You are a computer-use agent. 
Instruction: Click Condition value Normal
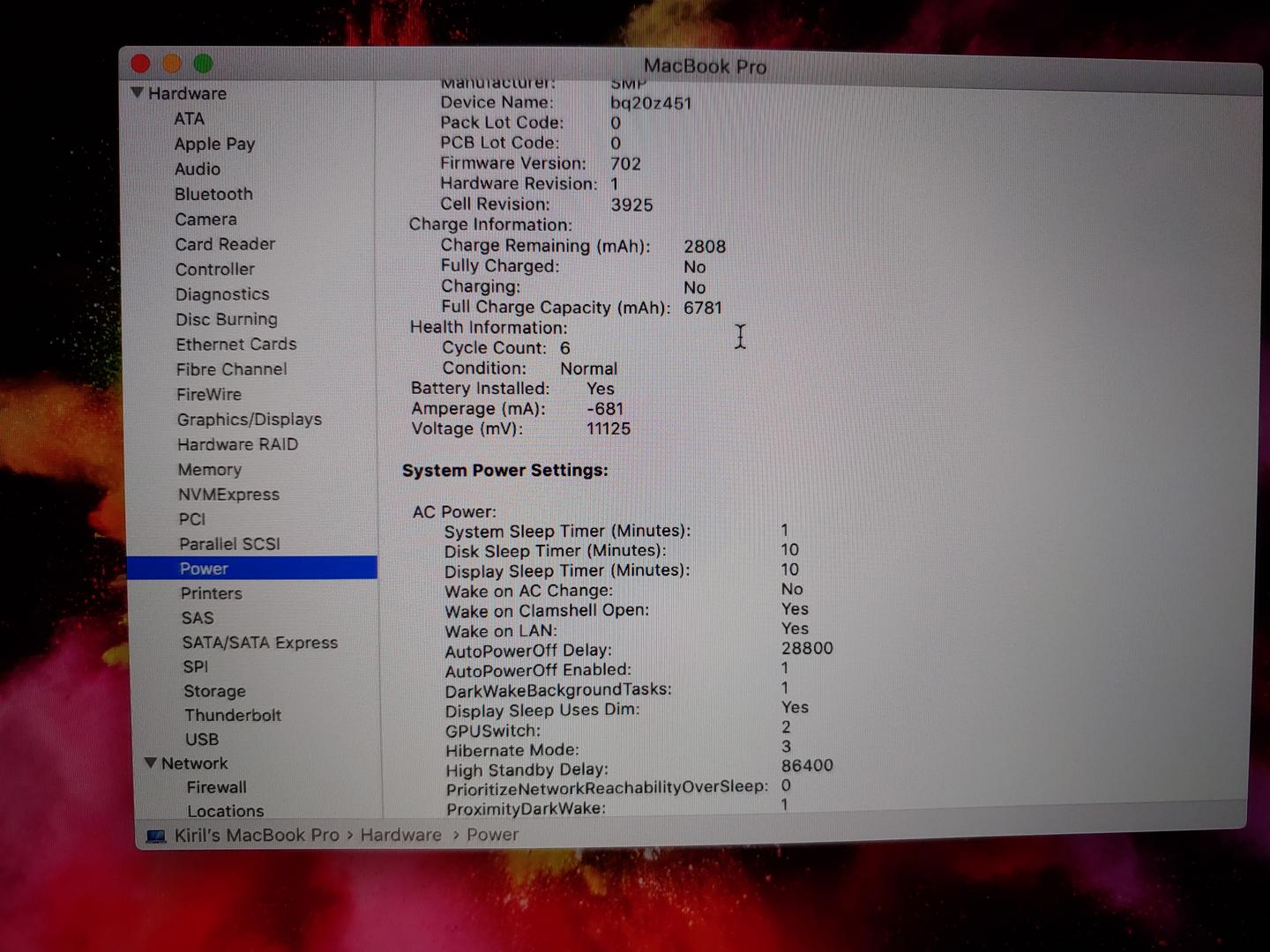point(588,368)
